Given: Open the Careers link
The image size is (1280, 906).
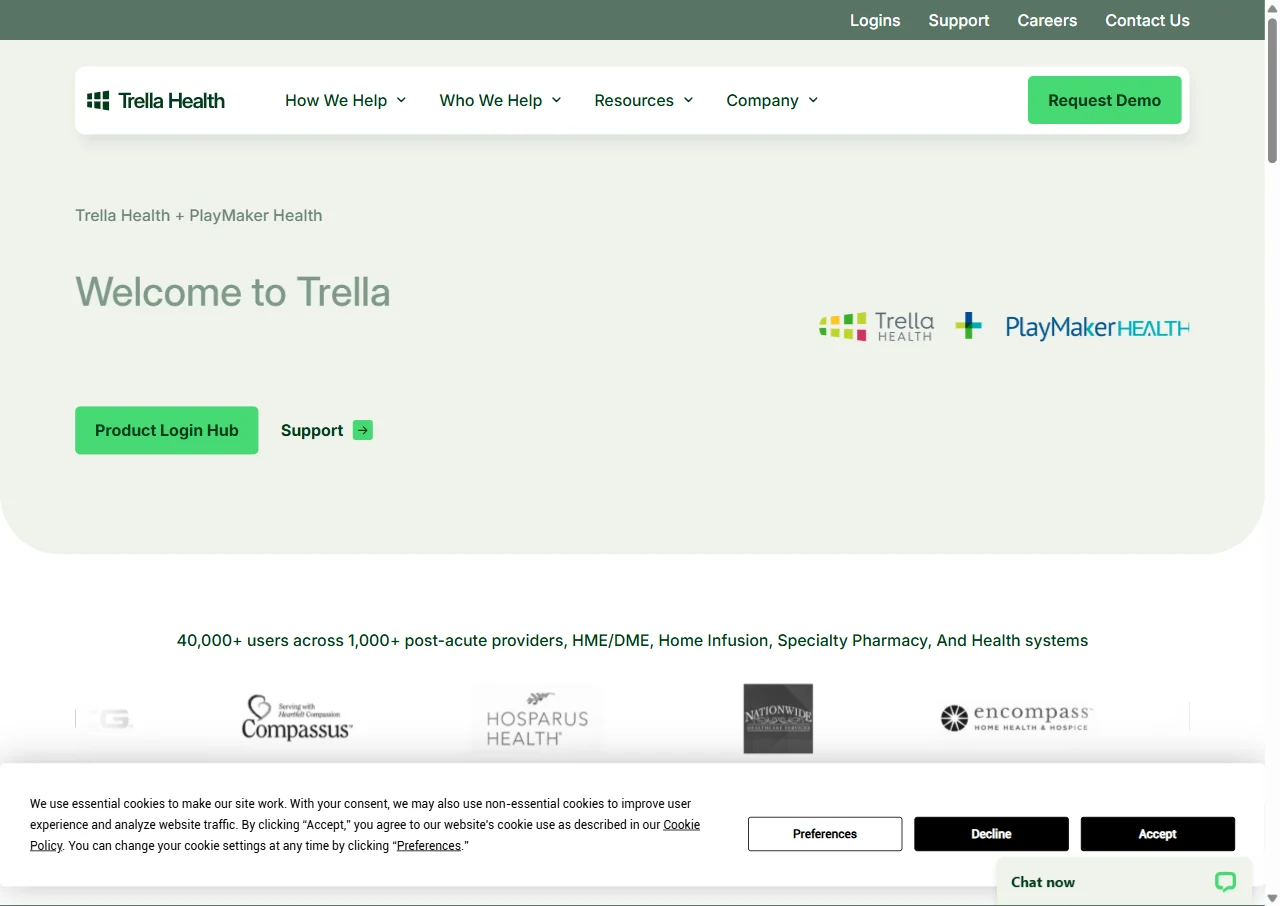Looking at the screenshot, I should click(x=1047, y=20).
